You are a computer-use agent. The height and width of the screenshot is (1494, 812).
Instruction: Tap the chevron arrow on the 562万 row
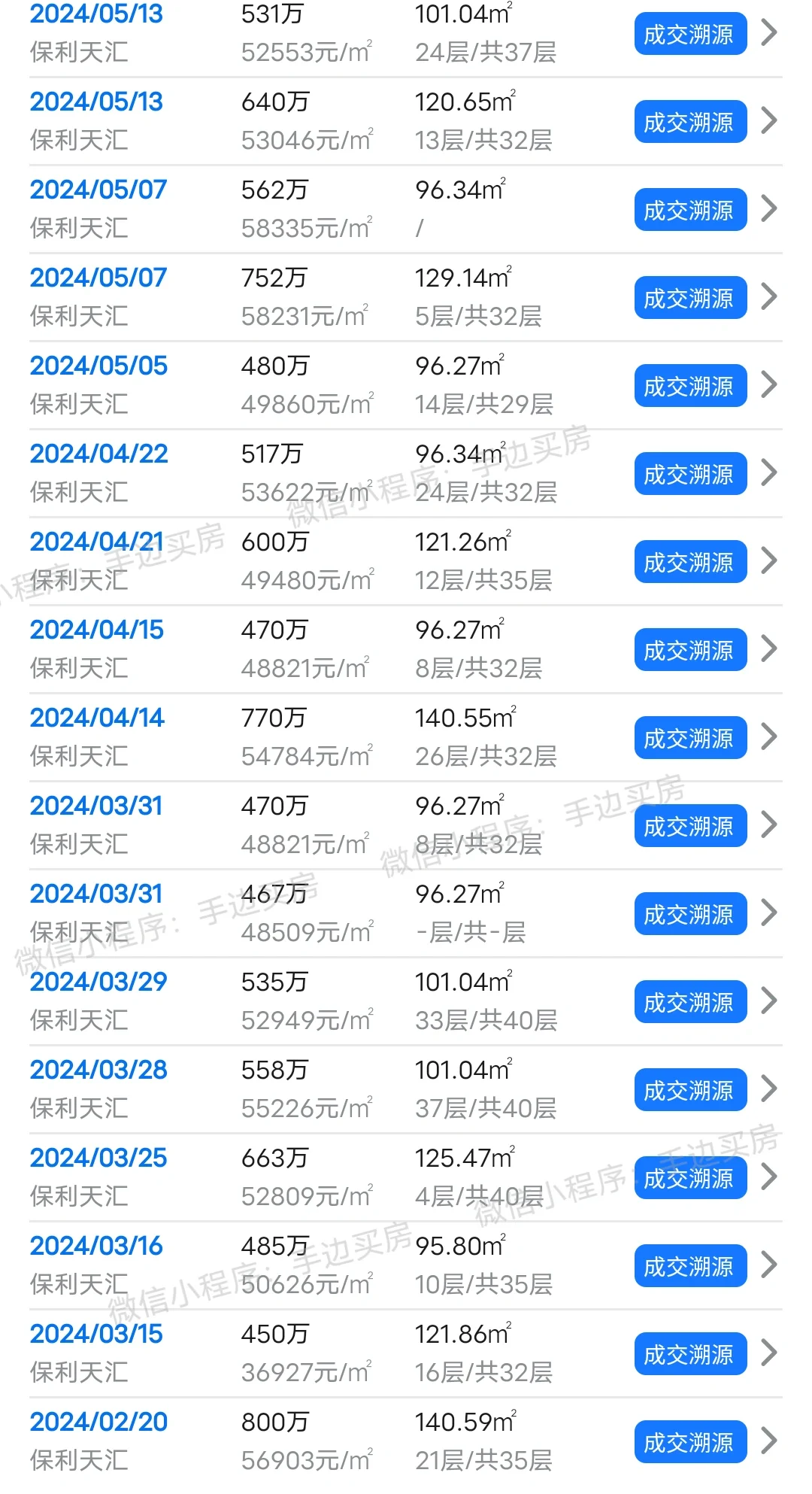768,208
